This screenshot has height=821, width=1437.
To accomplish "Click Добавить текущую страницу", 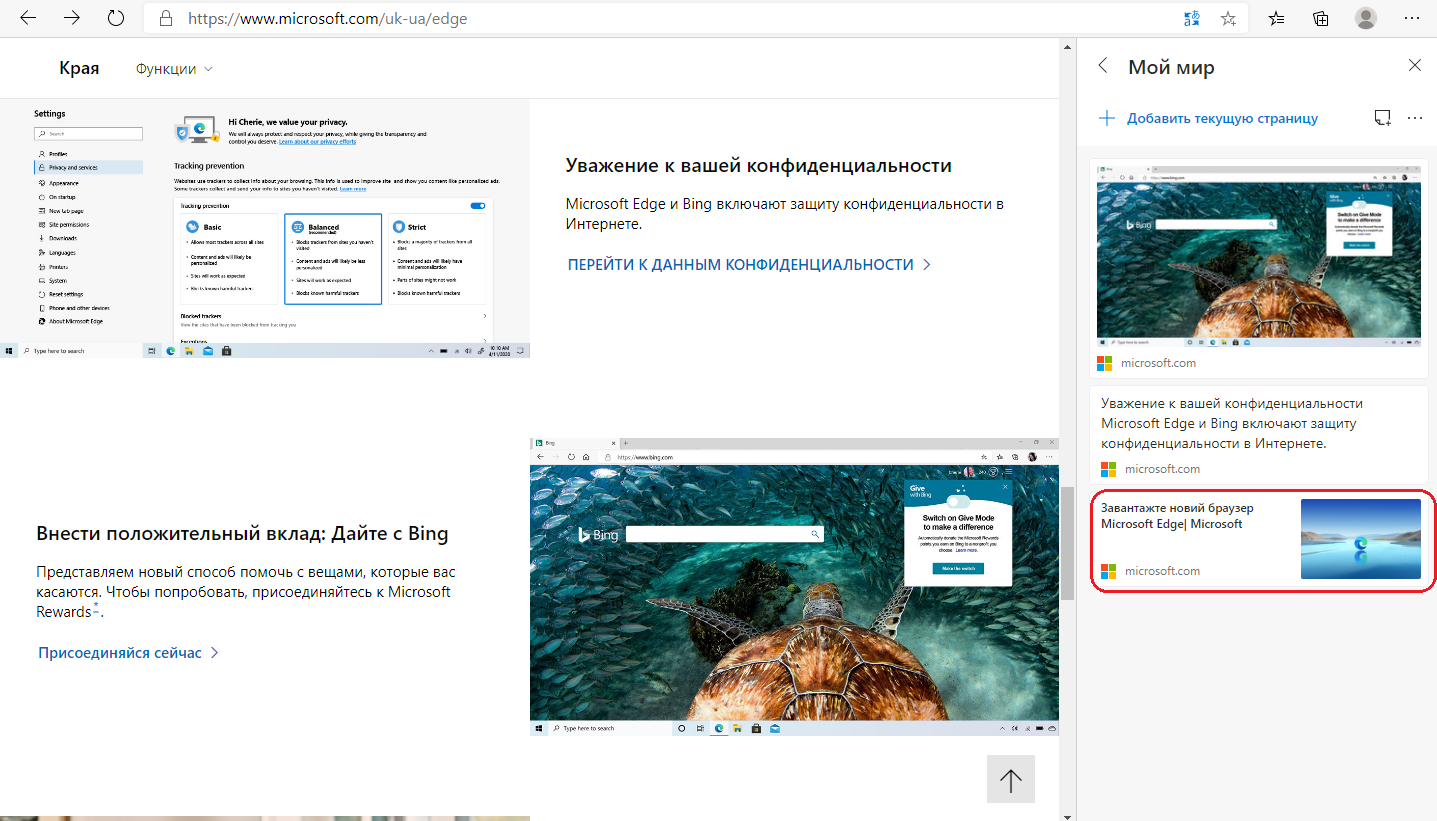I will coord(1209,118).
